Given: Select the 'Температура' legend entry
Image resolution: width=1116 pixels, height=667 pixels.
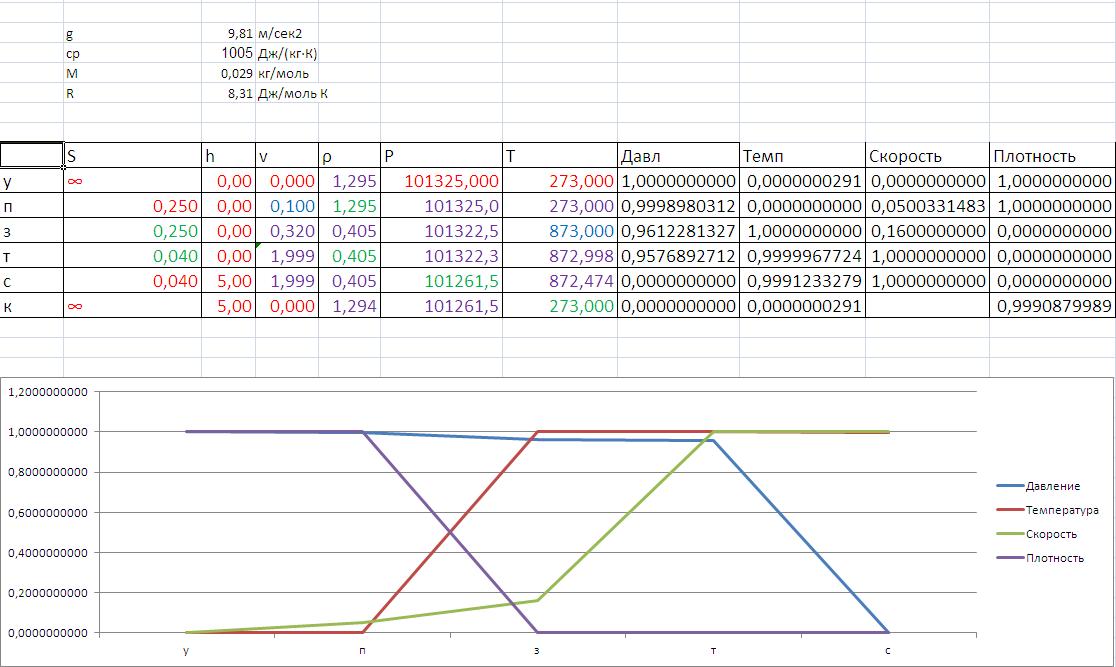Looking at the screenshot, I should (x=1061, y=510).
